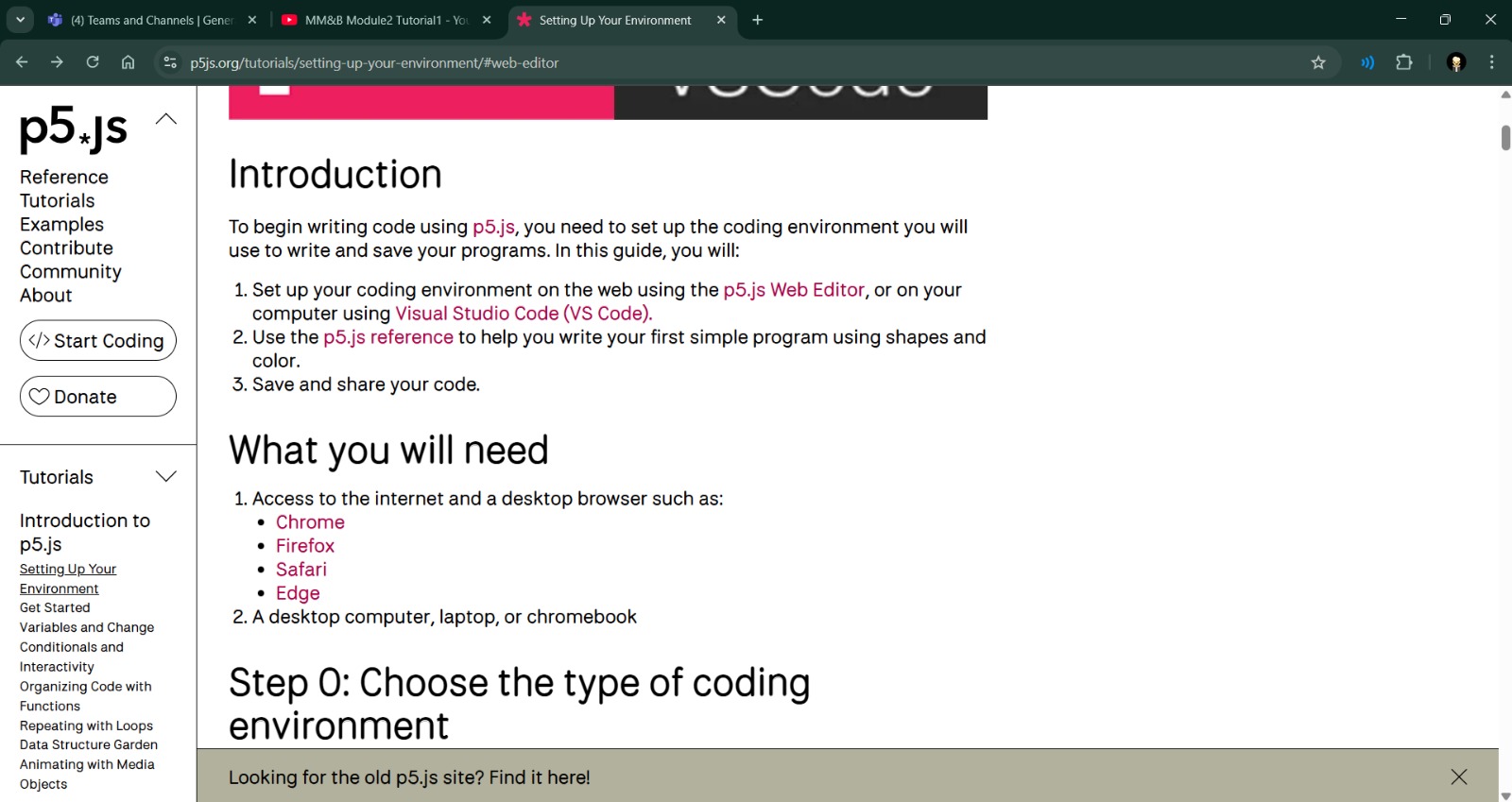
Task: Open Variables and Change tutorial link
Action: click(87, 627)
